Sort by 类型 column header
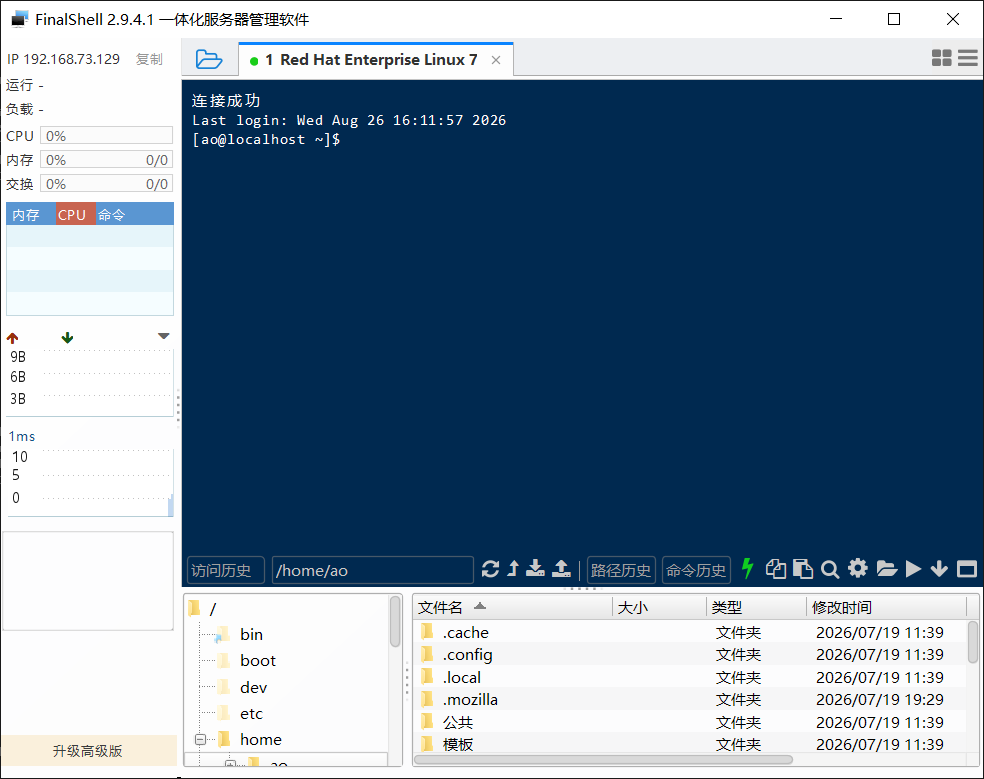The height and width of the screenshot is (779, 984). coord(756,607)
